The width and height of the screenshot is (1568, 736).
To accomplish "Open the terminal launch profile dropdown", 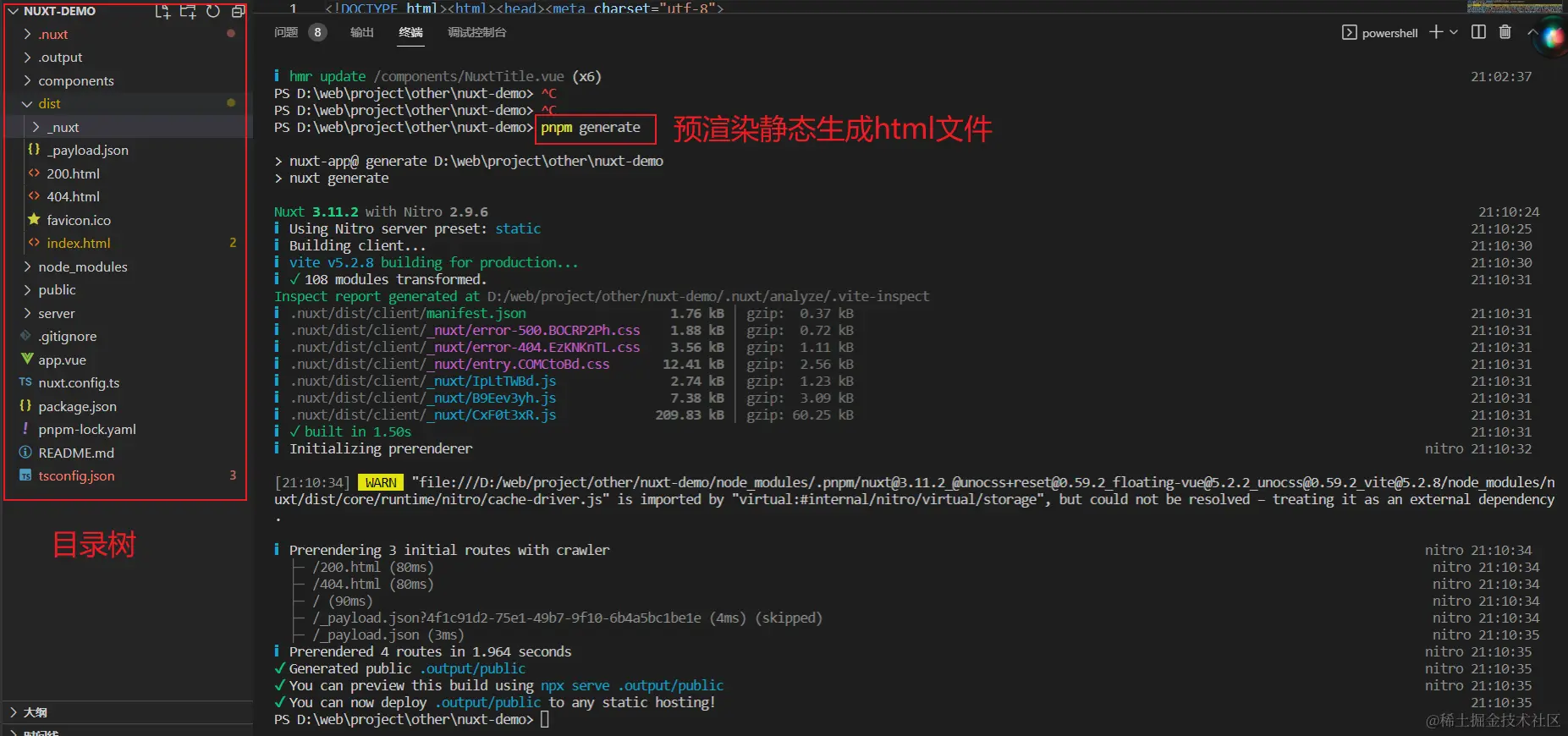I will pos(1454,32).
